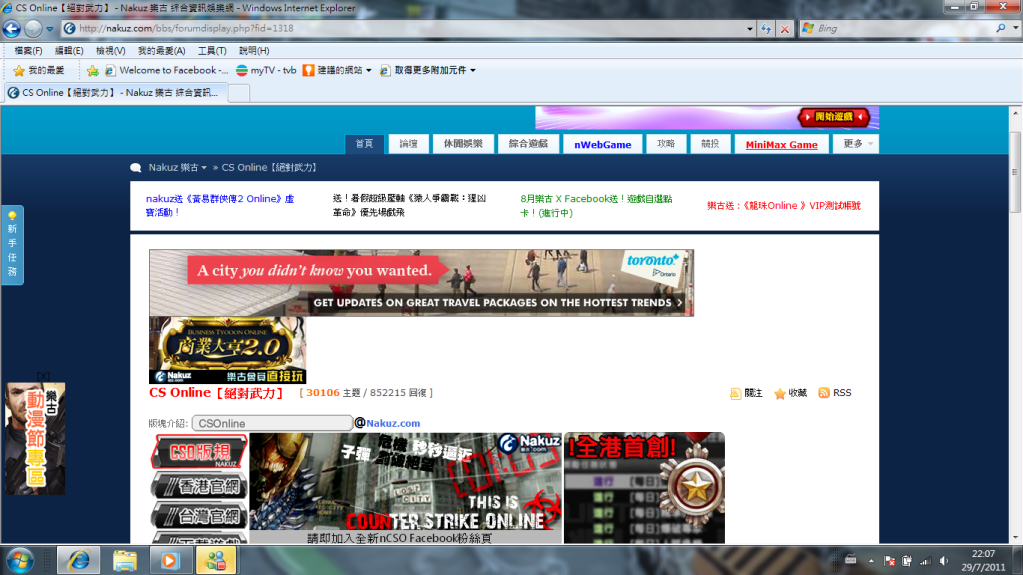Open the 我的最愛(A) menu
This screenshot has width=1023, height=575.
pos(161,51)
